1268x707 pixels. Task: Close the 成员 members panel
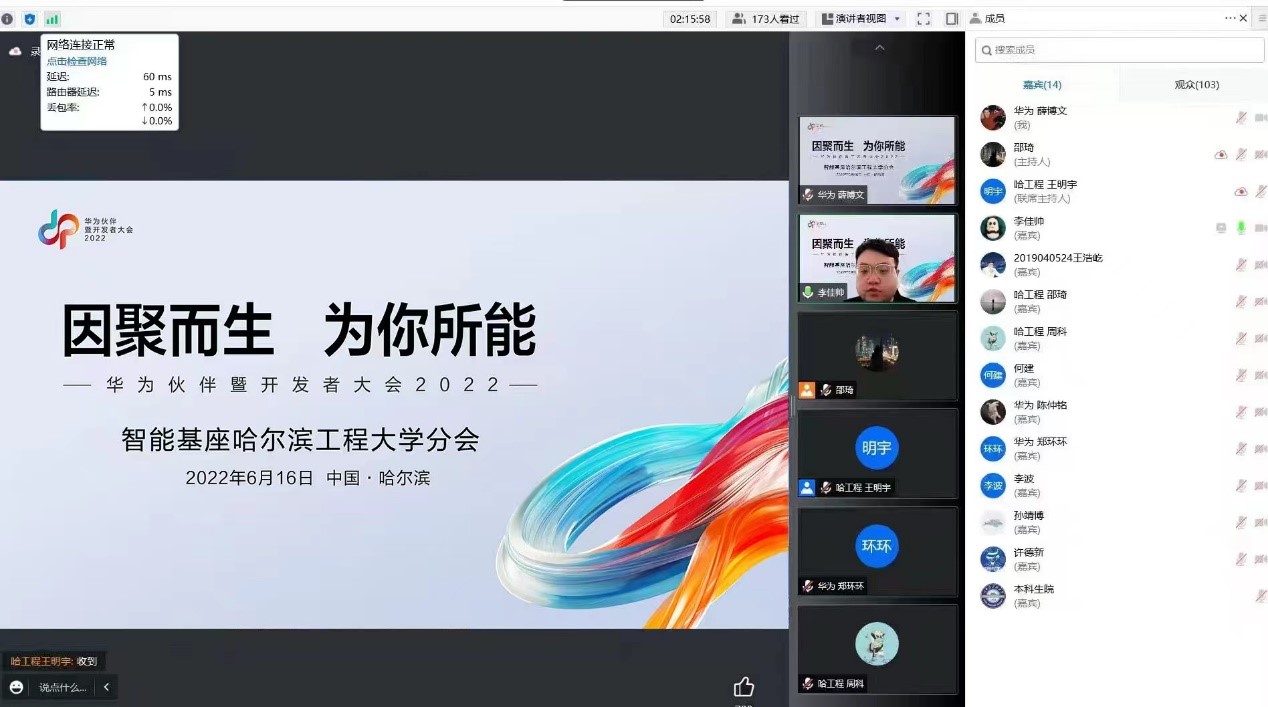coord(1244,18)
